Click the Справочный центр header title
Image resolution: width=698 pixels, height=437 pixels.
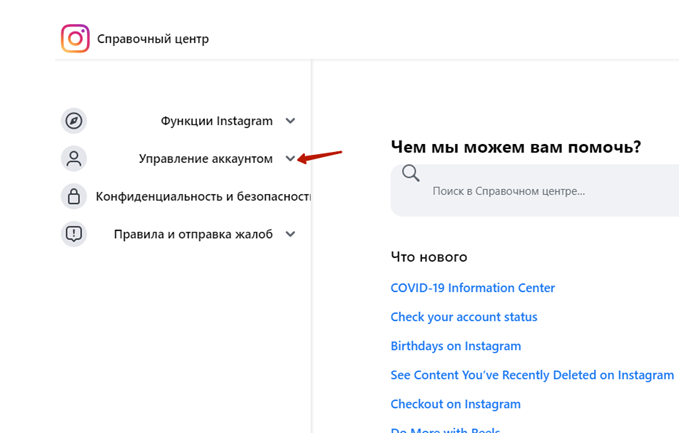click(153, 39)
